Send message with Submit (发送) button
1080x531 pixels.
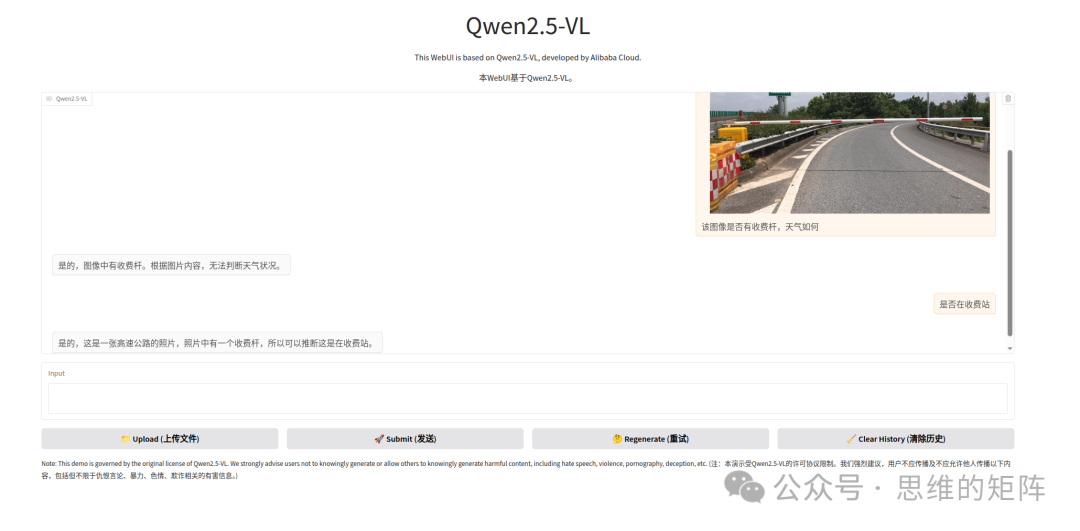tap(405, 439)
